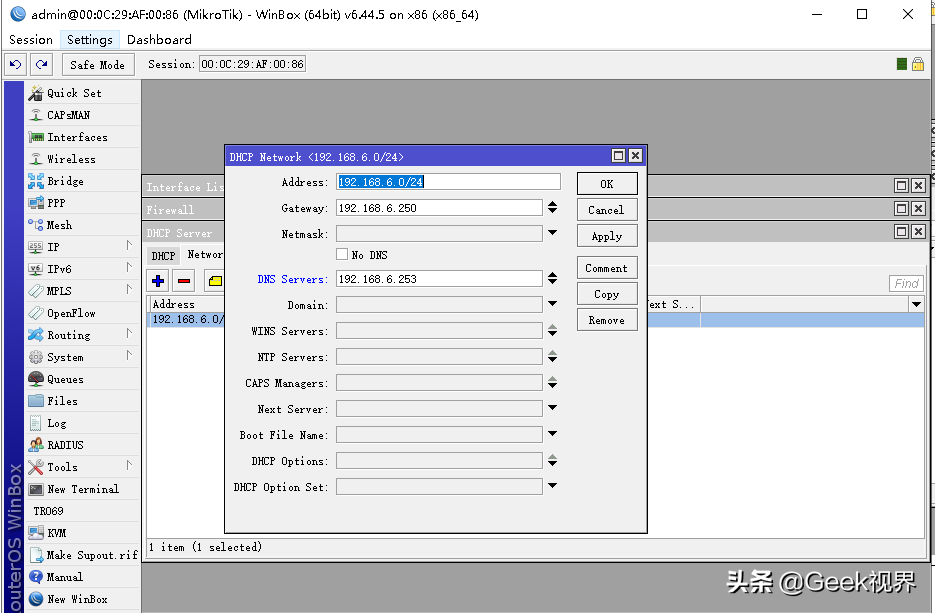The width and height of the screenshot is (935, 613).
Task: Click the Apply button
Action: (x=607, y=236)
